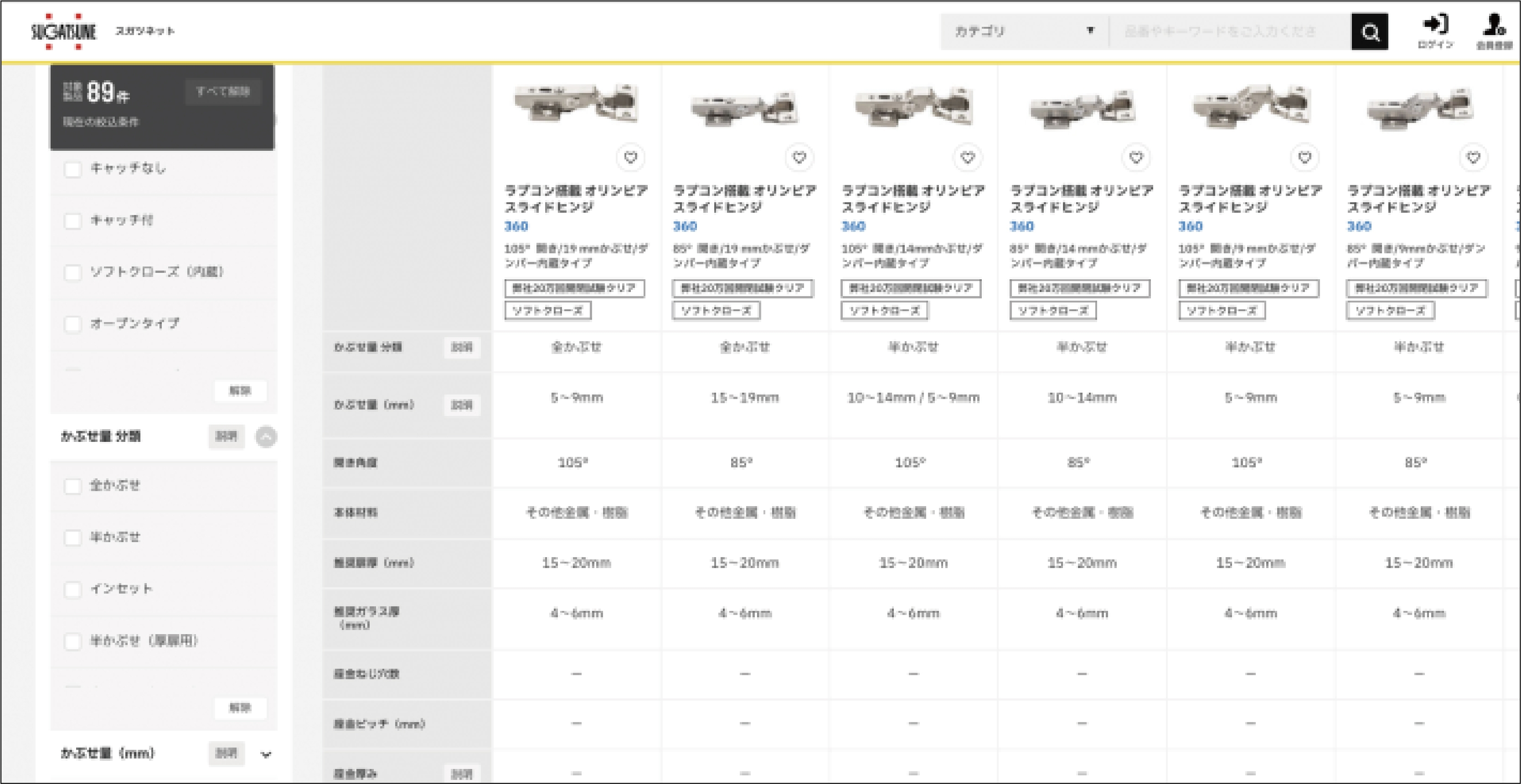Click heart icon on second hinge product

[799, 158]
